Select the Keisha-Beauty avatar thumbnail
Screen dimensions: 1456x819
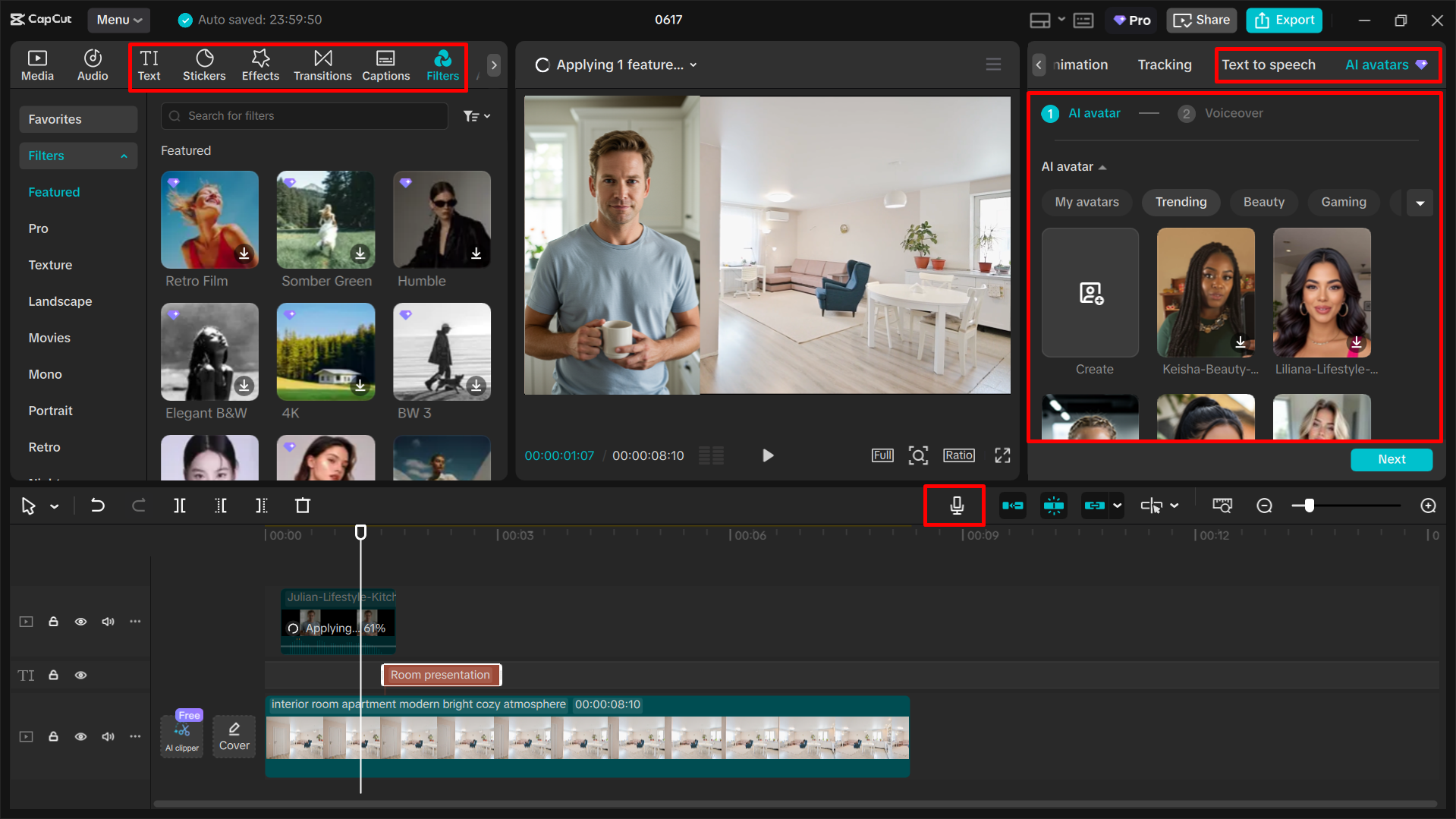pyautogui.click(x=1205, y=292)
